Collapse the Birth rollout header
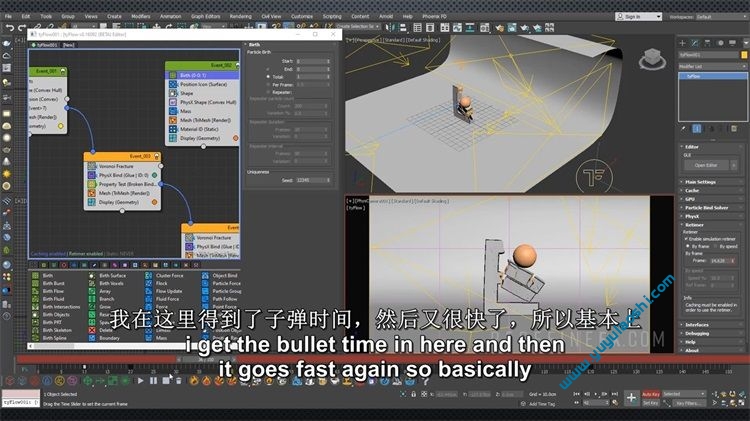 [x=290, y=44]
